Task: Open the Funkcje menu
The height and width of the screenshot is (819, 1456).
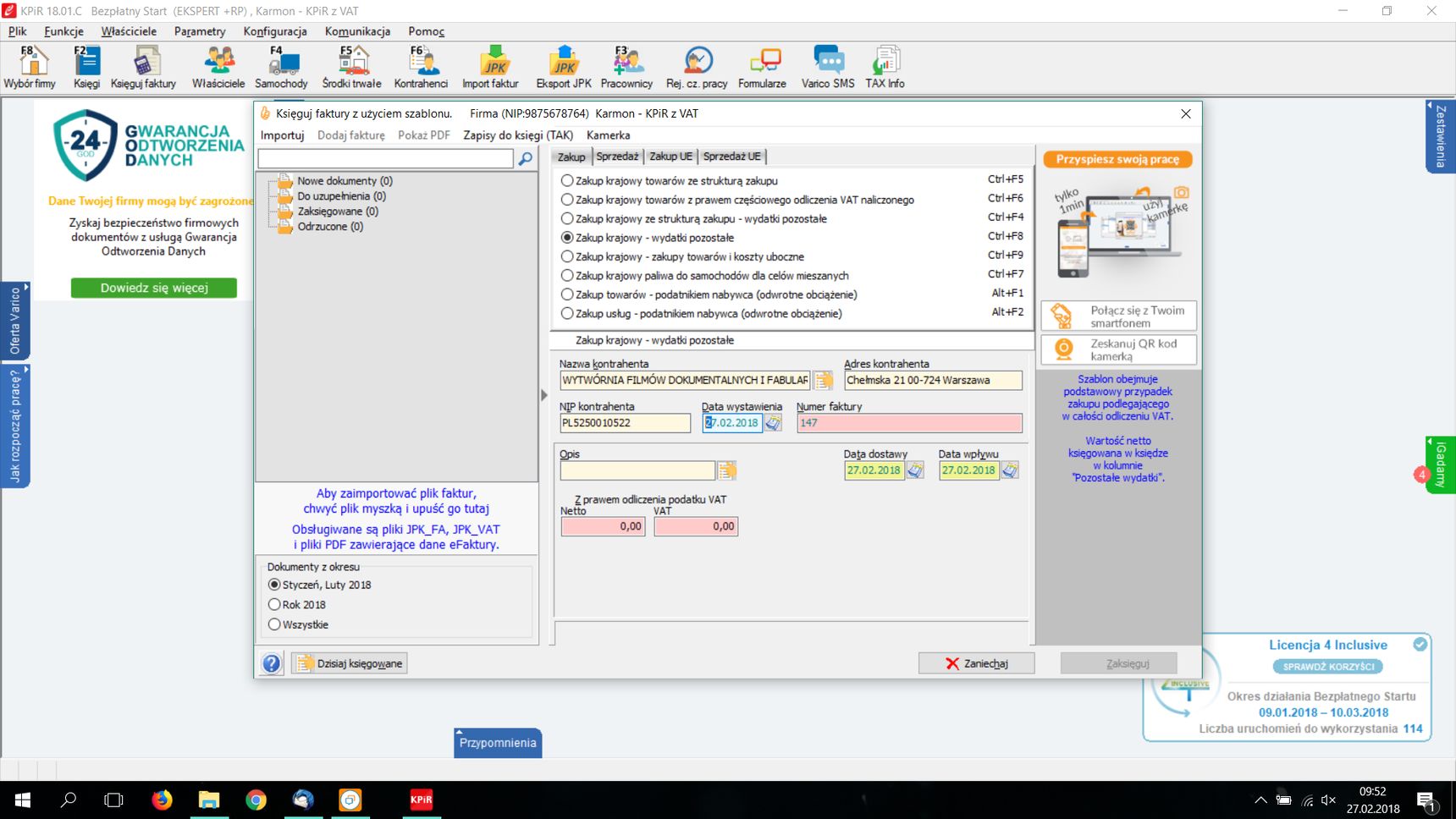Action: click(x=63, y=31)
